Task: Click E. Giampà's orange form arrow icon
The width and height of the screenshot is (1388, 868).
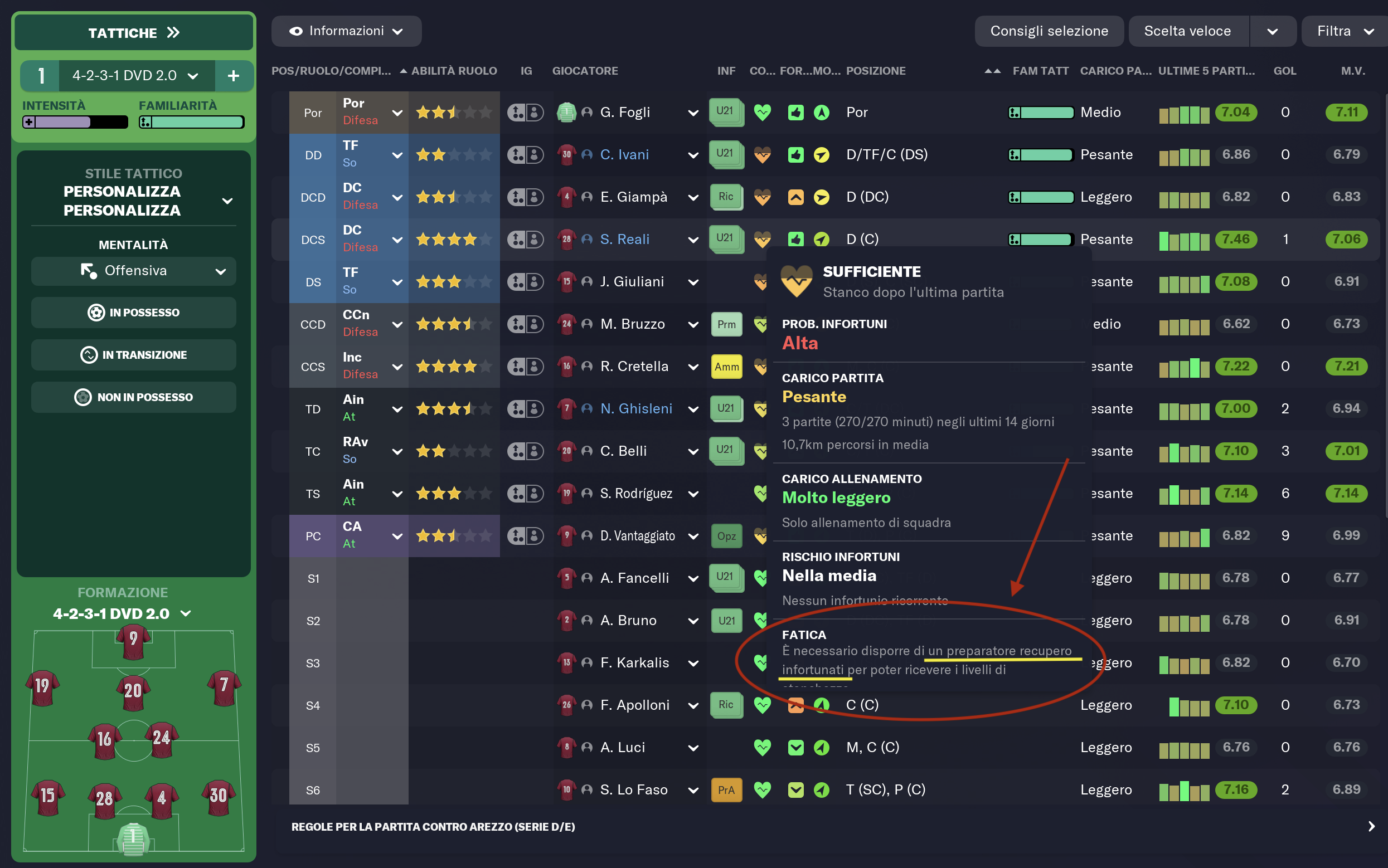Action: 795,197
